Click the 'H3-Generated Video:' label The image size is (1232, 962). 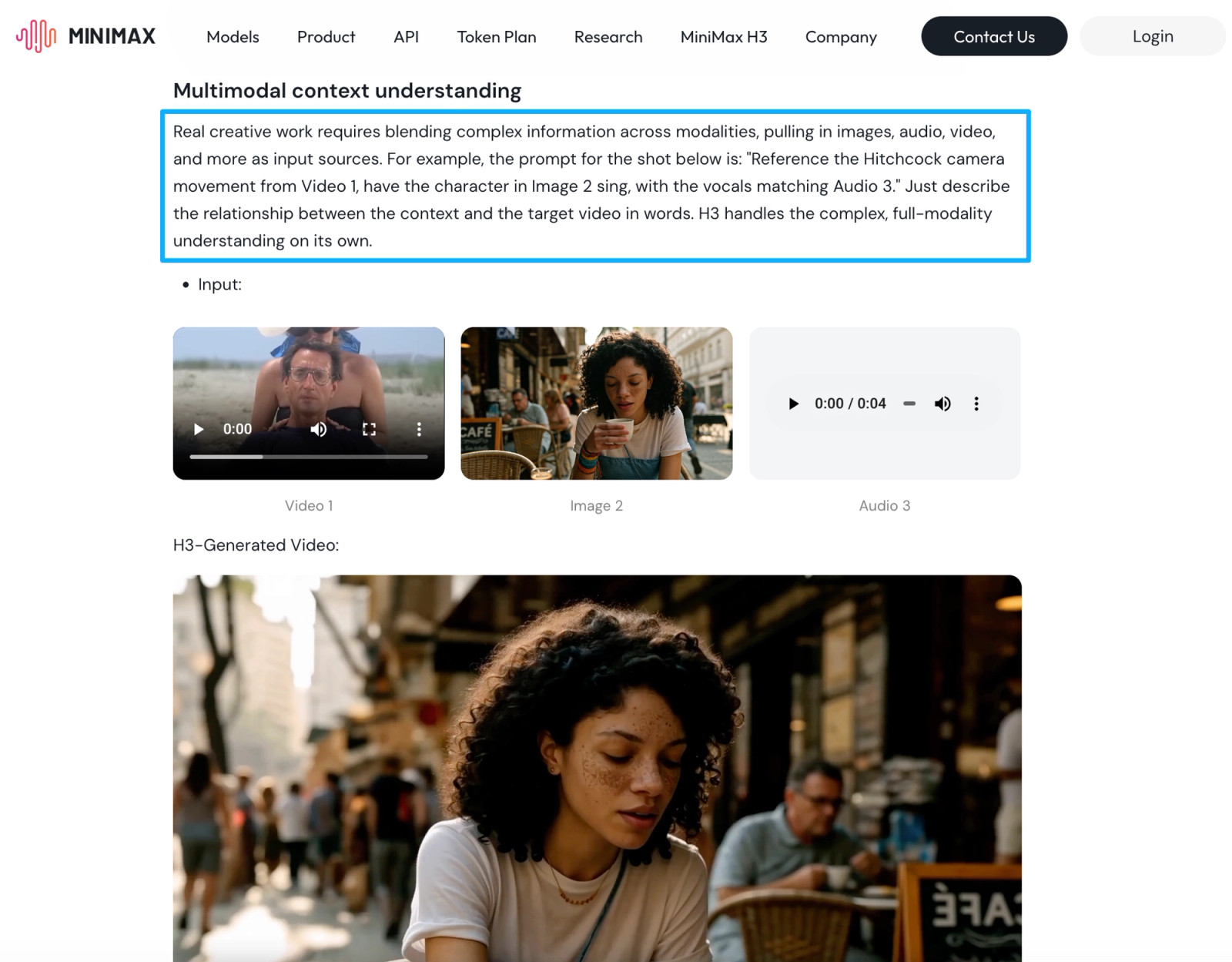256,545
